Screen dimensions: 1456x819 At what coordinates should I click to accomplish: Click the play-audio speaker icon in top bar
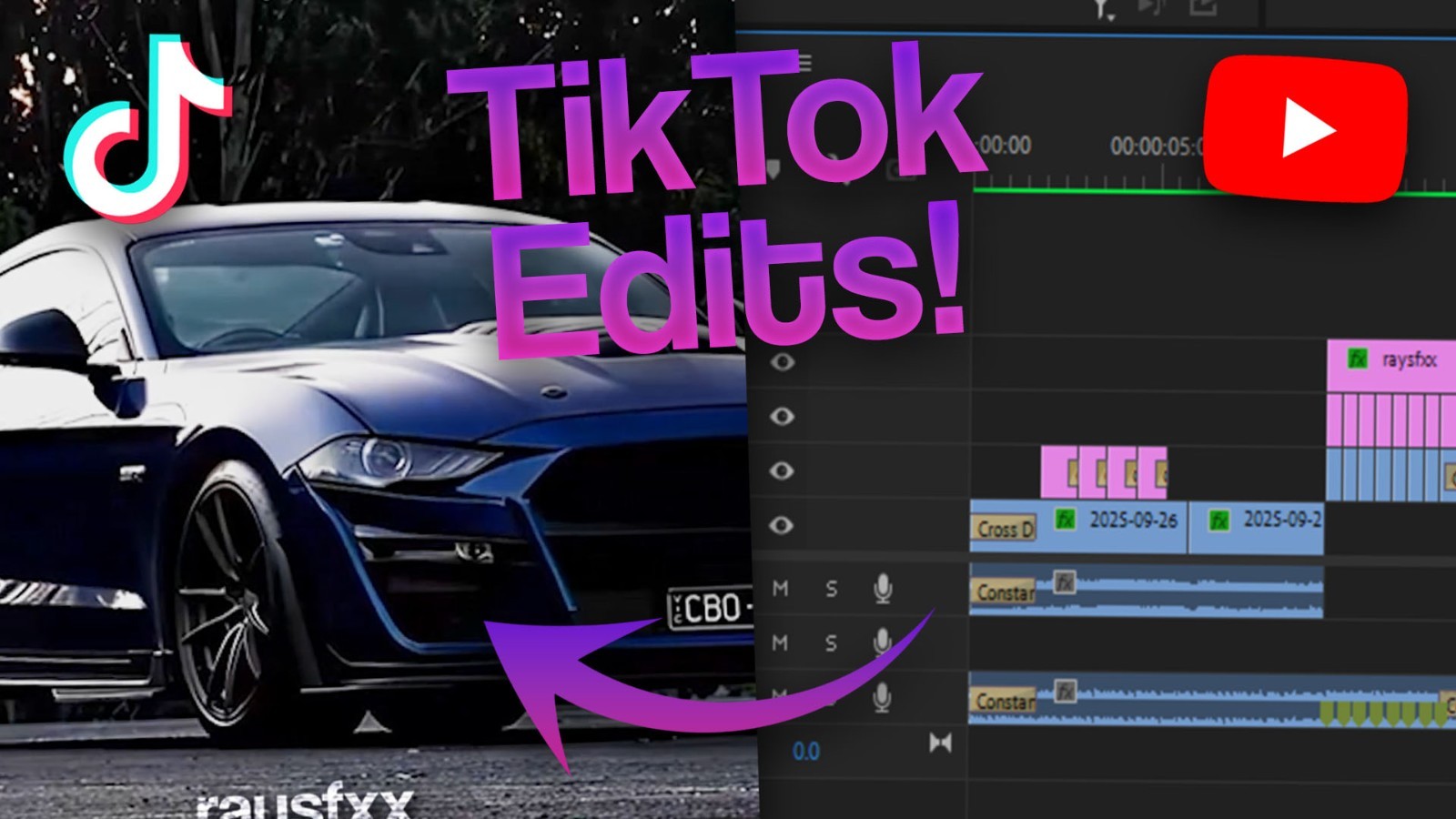tap(1151, 7)
